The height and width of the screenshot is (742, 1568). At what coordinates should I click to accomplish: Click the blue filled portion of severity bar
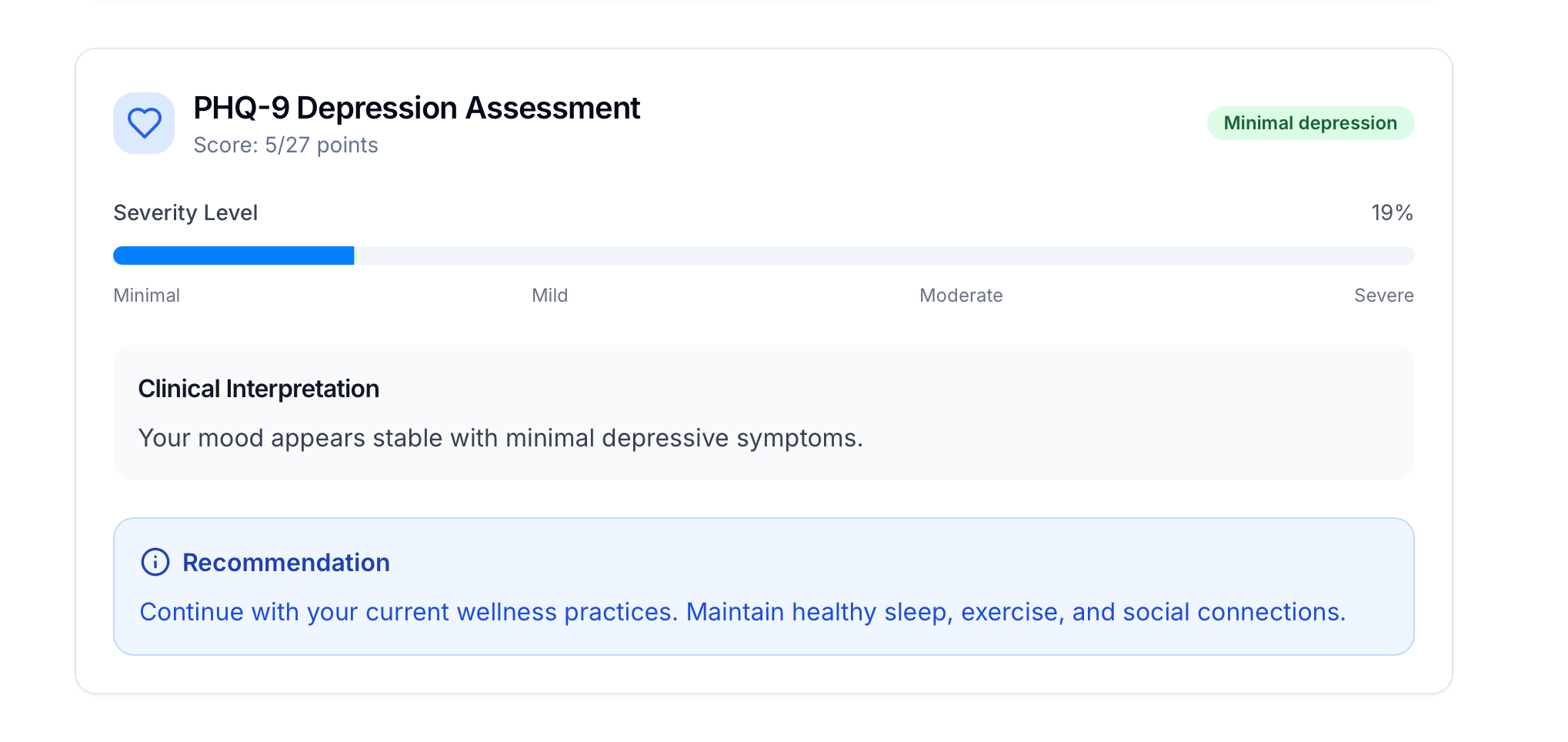[x=233, y=256]
